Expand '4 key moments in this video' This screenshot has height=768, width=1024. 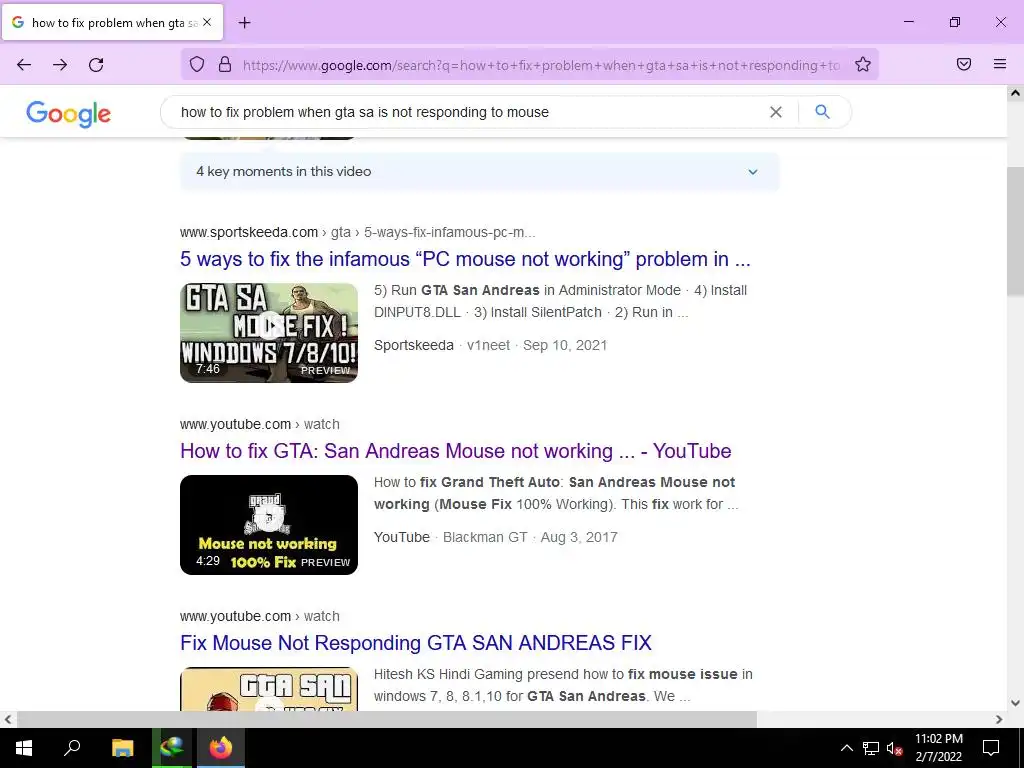coord(479,172)
